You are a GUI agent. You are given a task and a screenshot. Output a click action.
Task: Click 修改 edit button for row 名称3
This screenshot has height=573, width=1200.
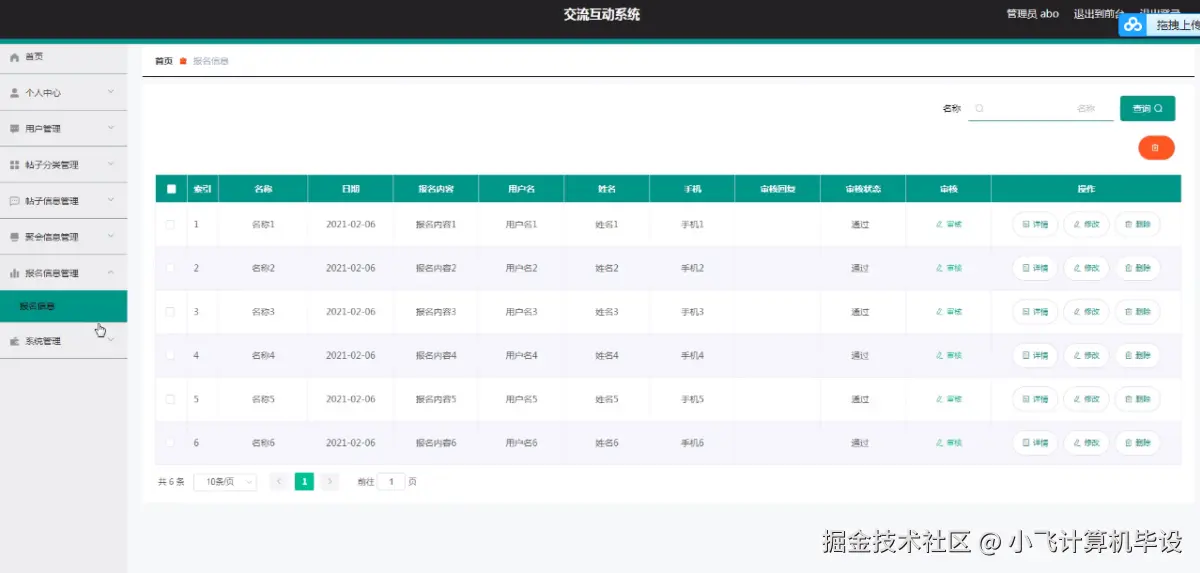point(1086,312)
